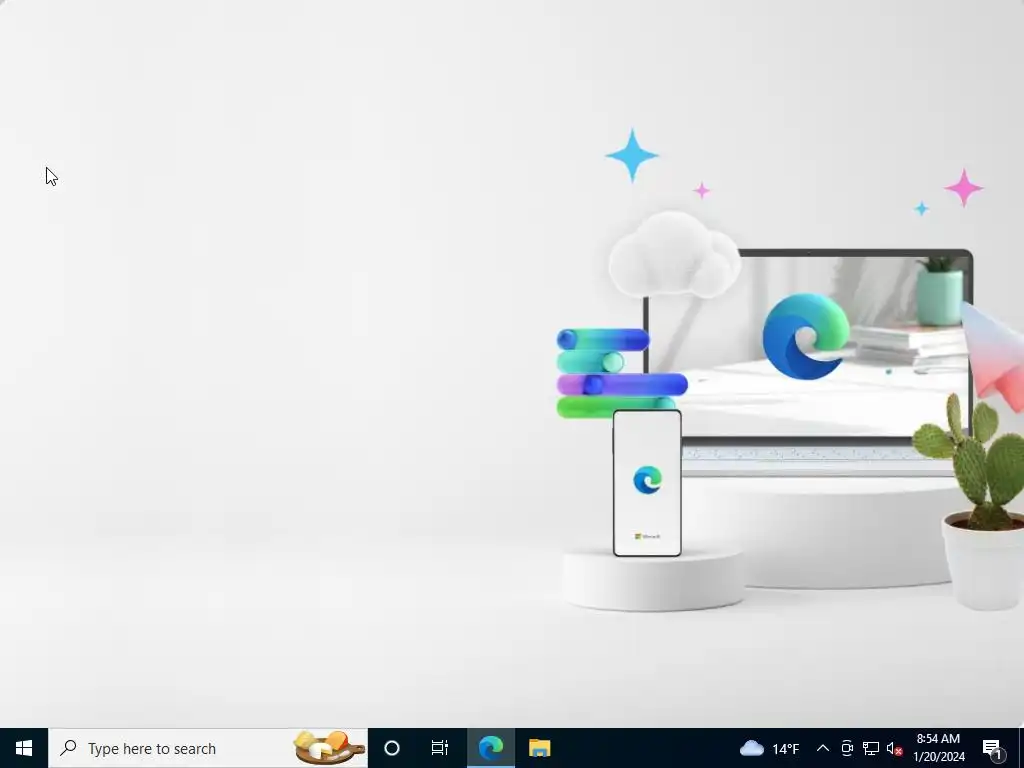Click the Show desktop sliver
Screen dimensions: 1024x768
coord(1021,748)
